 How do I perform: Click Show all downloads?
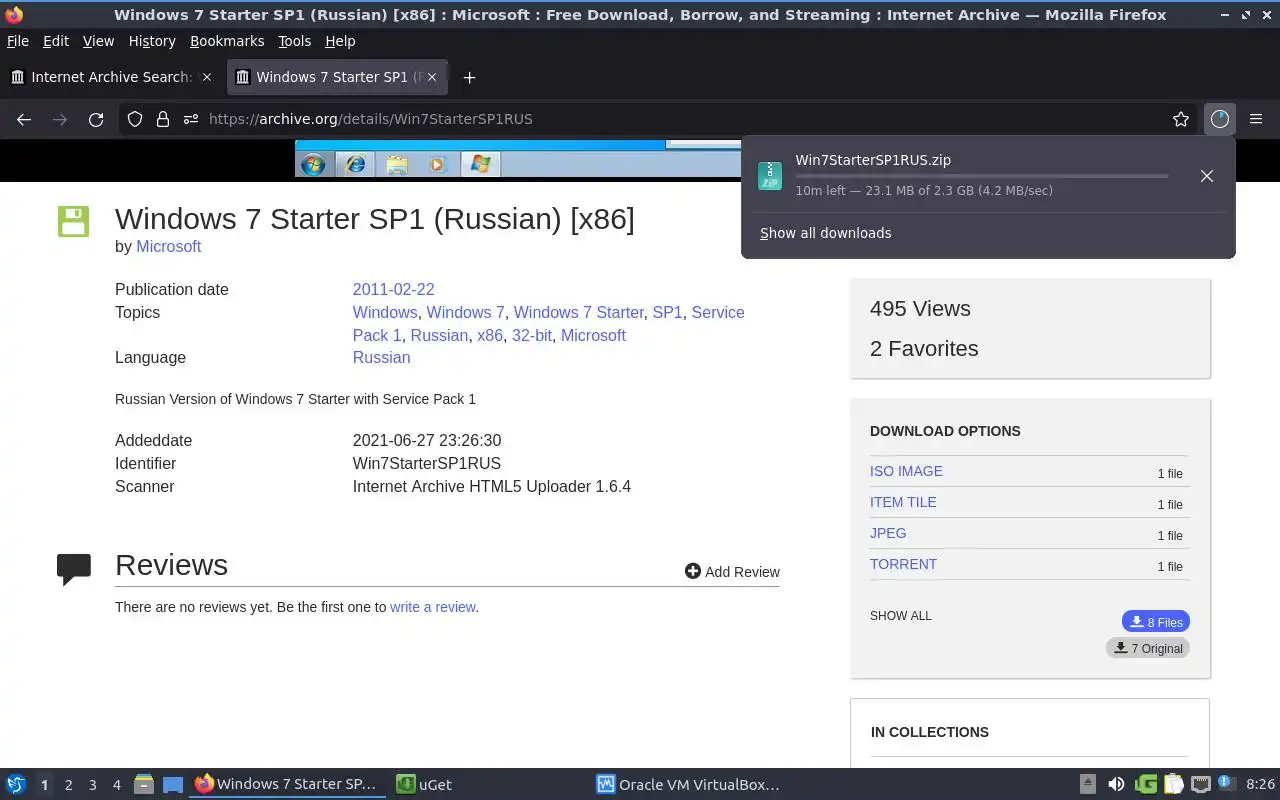825,233
